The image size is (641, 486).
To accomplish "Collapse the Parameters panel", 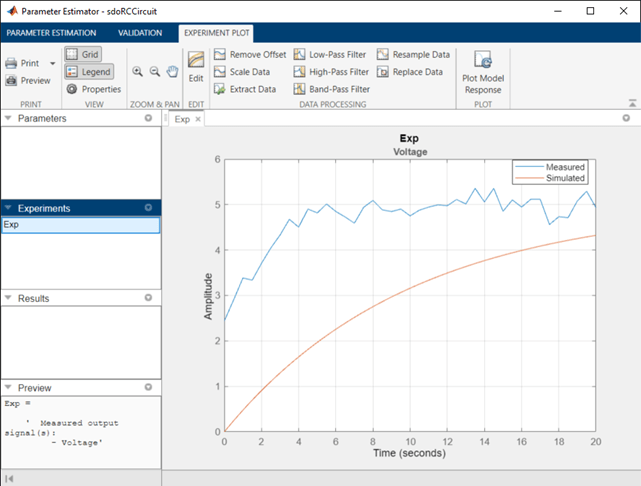I will click(8, 118).
